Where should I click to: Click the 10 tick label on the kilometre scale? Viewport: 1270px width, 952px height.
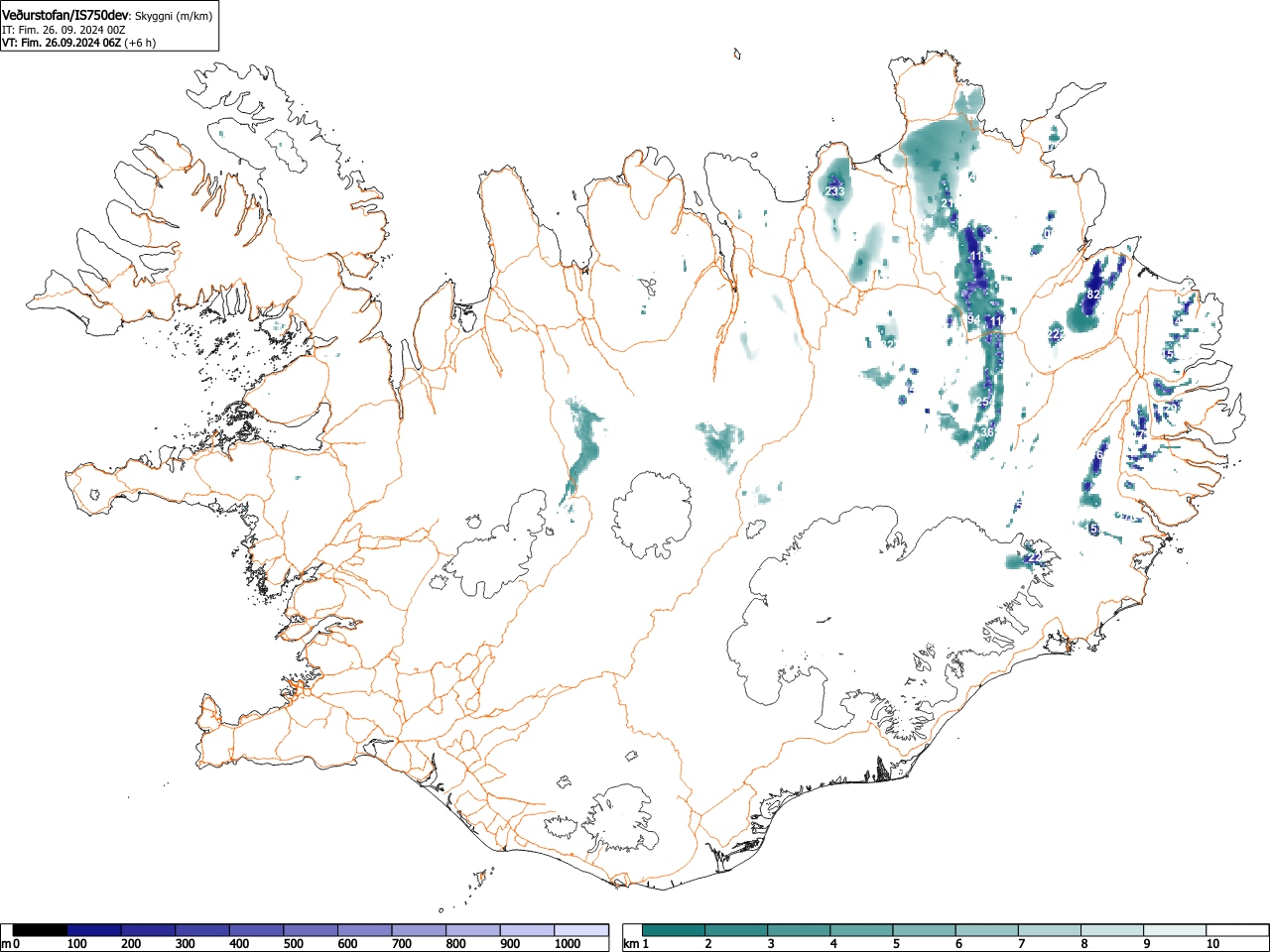pyautogui.click(x=1212, y=944)
